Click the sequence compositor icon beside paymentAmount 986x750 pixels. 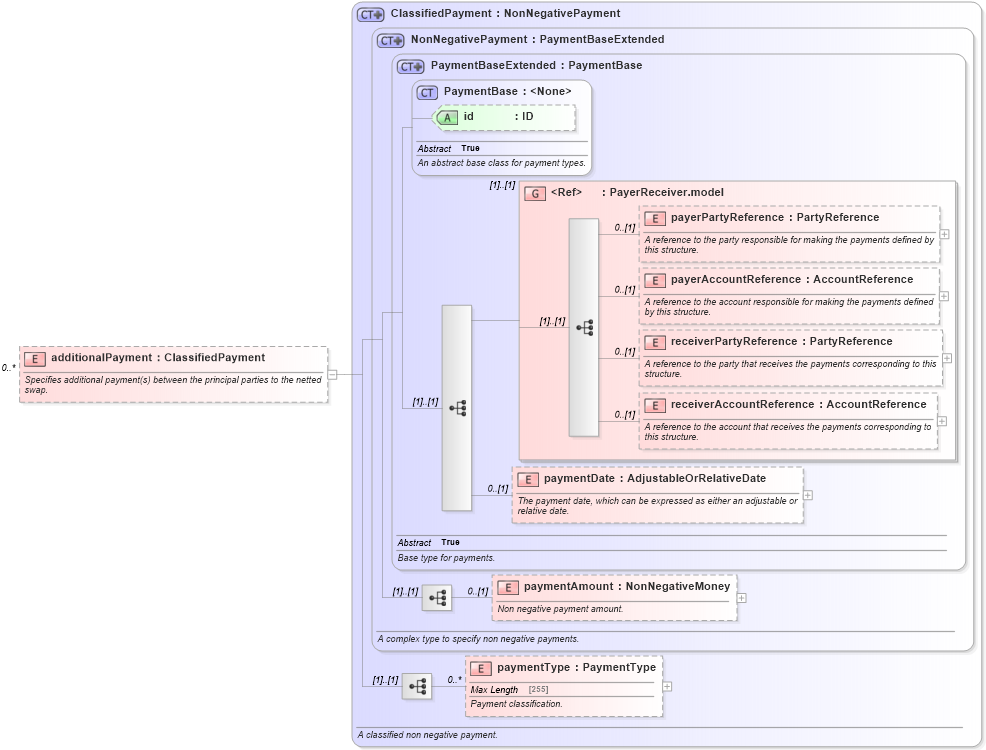(437, 597)
